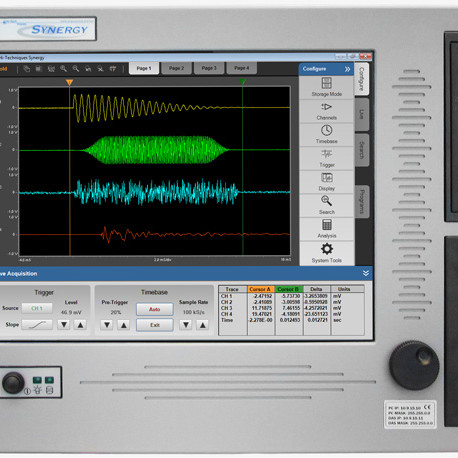The width and height of the screenshot is (458, 458).
Task: Open the Timebase clock settings
Action: coord(326,134)
